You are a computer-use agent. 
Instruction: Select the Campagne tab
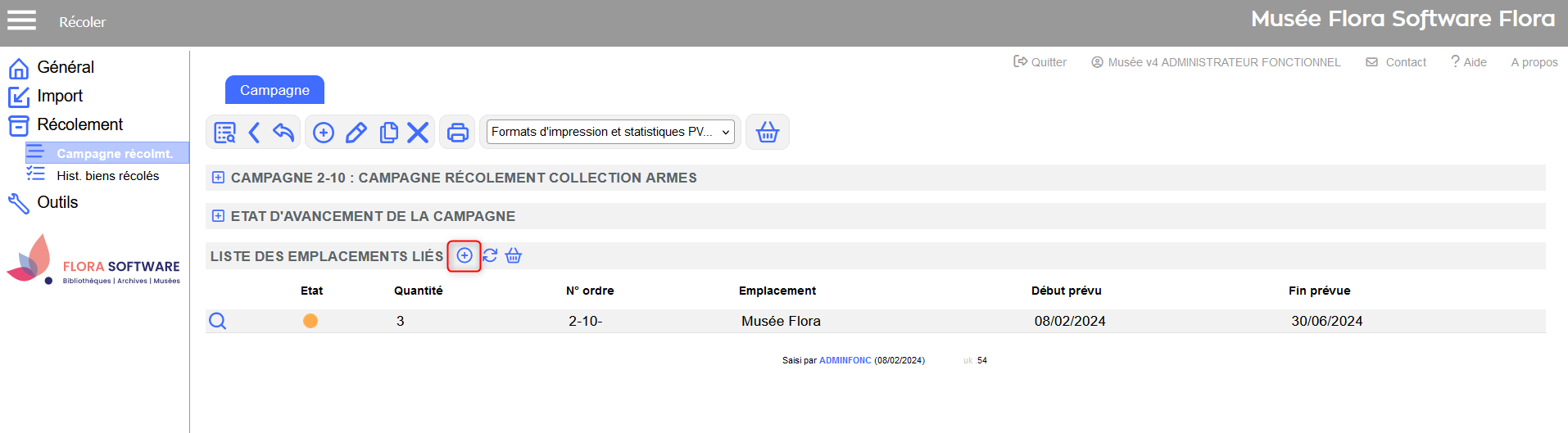274,90
